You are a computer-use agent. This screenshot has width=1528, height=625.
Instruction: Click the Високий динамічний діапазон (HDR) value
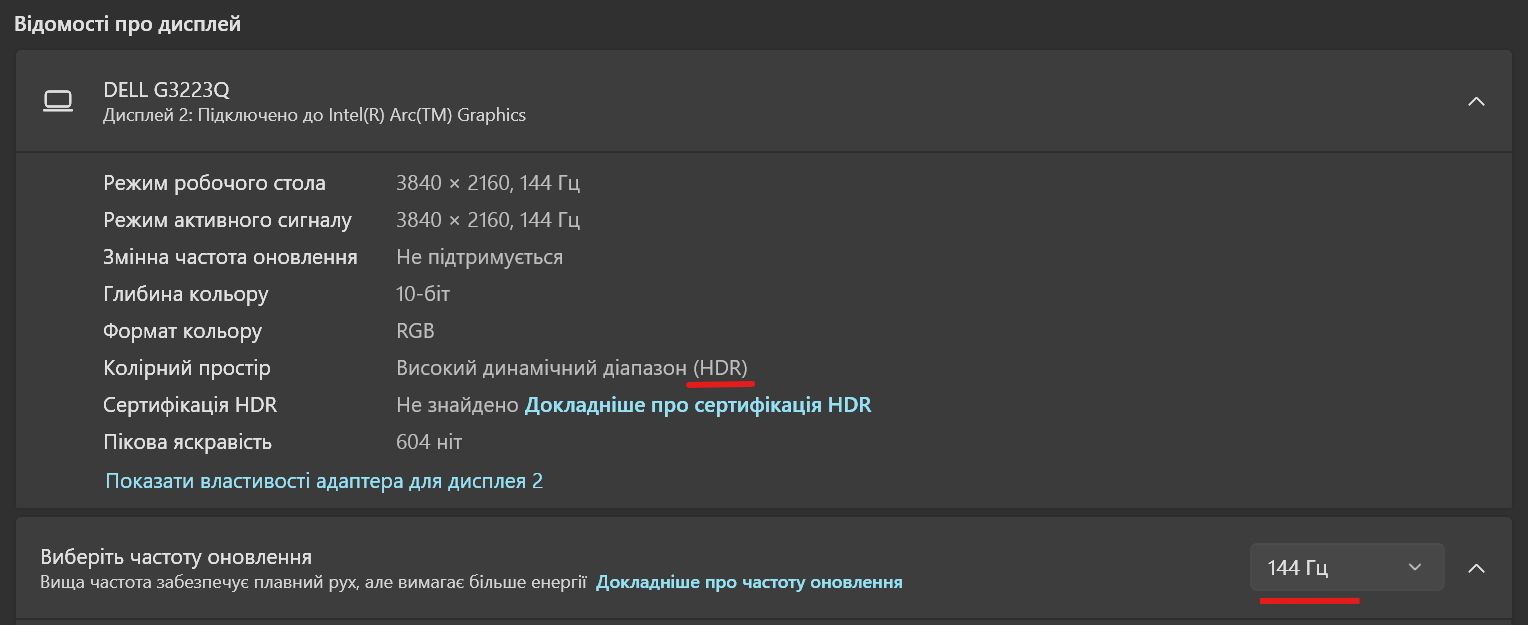571,368
